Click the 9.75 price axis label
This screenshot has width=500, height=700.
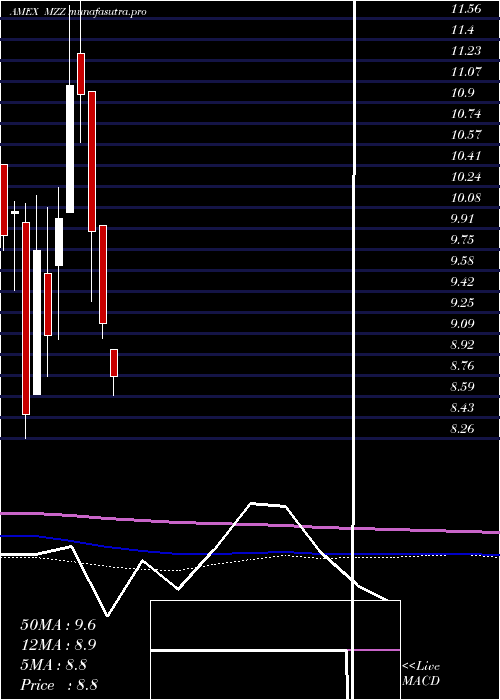point(462,240)
